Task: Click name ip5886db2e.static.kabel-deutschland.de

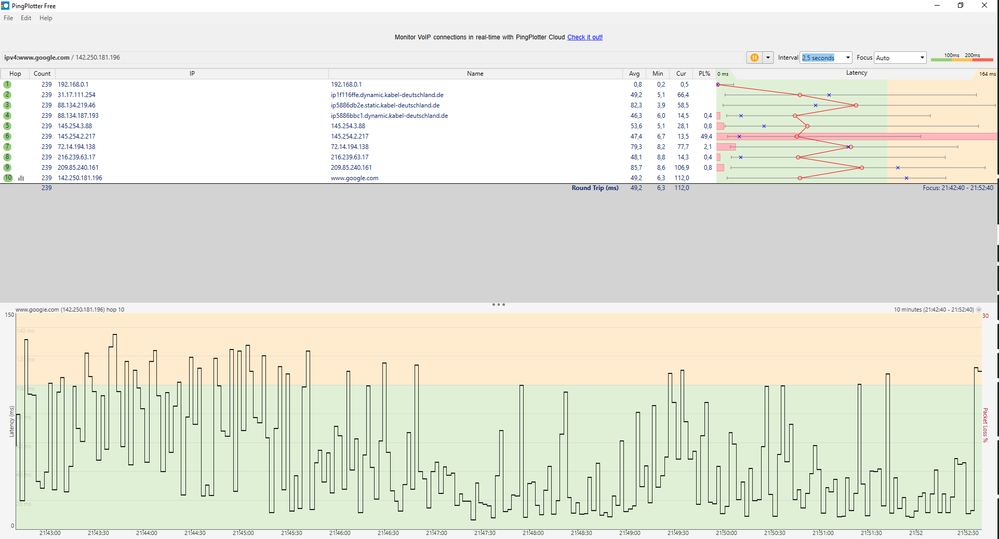Action: pos(385,105)
